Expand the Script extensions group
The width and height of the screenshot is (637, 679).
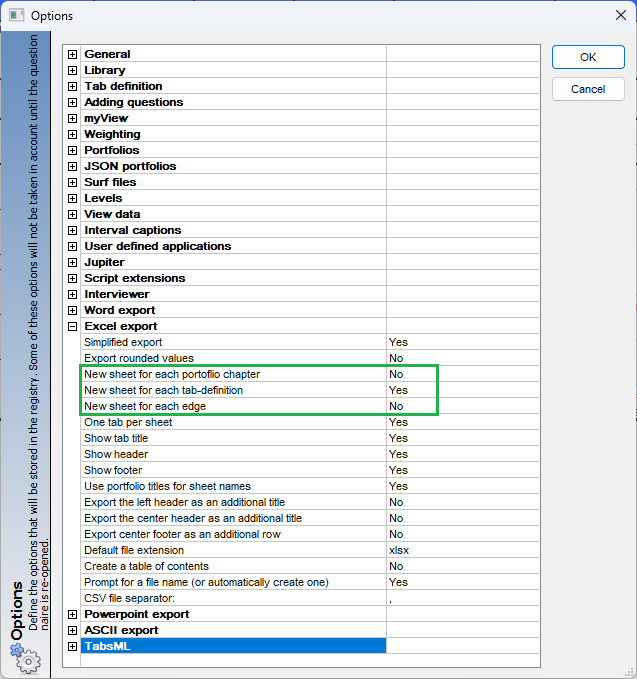click(x=72, y=278)
